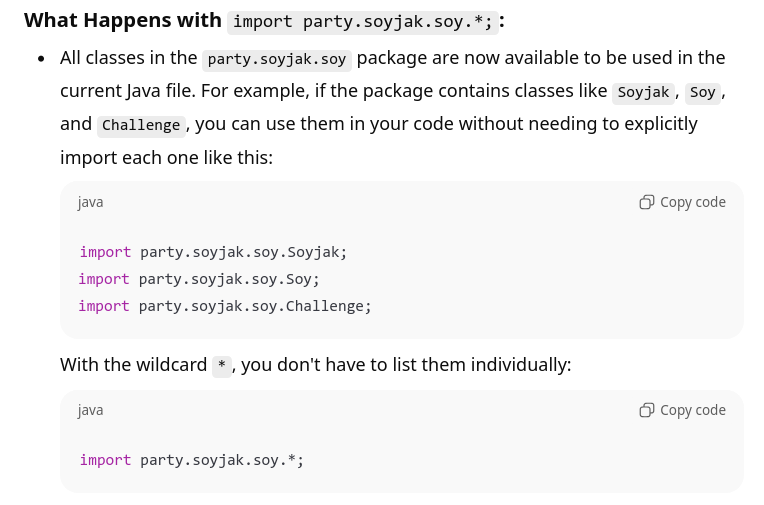The height and width of the screenshot is (505, 764).
Task: Click the inline "party.soyjak.soy" package name in the bullet
Action: pos(277,59)
